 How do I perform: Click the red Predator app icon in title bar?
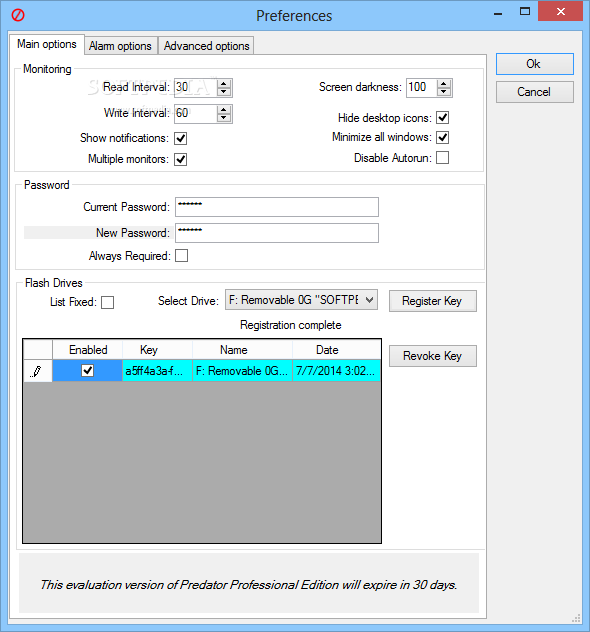tap(18, 15)
